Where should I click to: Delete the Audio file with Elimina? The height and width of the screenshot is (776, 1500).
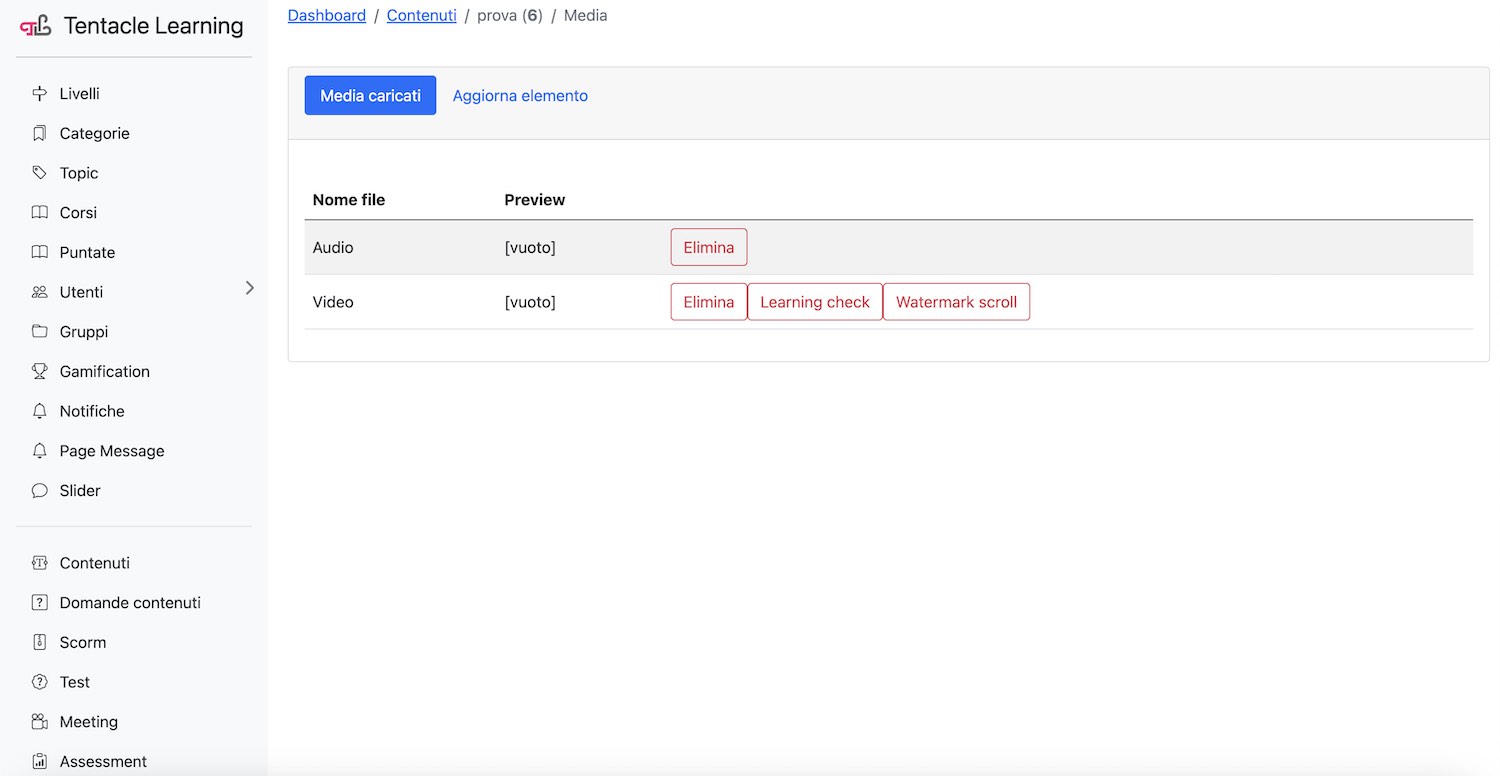point(708,248)
